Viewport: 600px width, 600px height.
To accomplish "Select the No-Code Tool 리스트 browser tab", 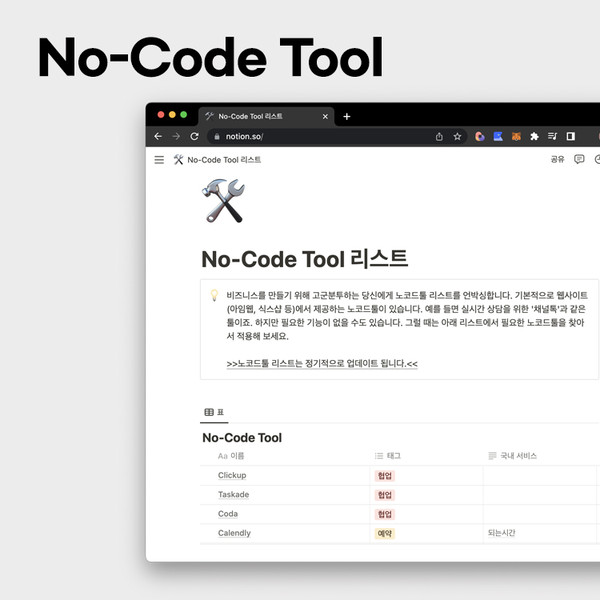I will [266, 116].
